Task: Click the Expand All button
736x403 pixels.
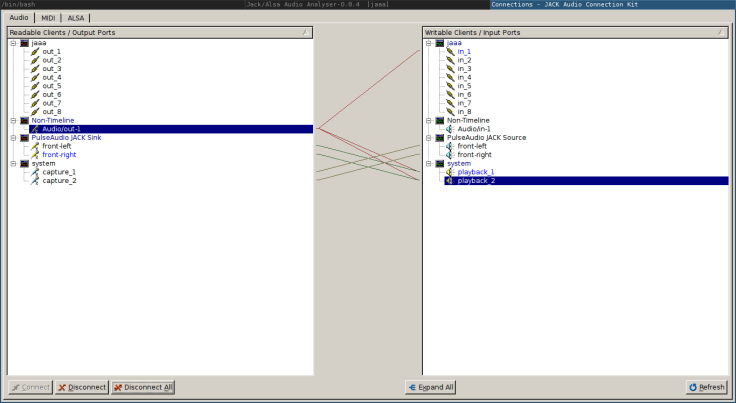Action: click(x=431, y=387)
